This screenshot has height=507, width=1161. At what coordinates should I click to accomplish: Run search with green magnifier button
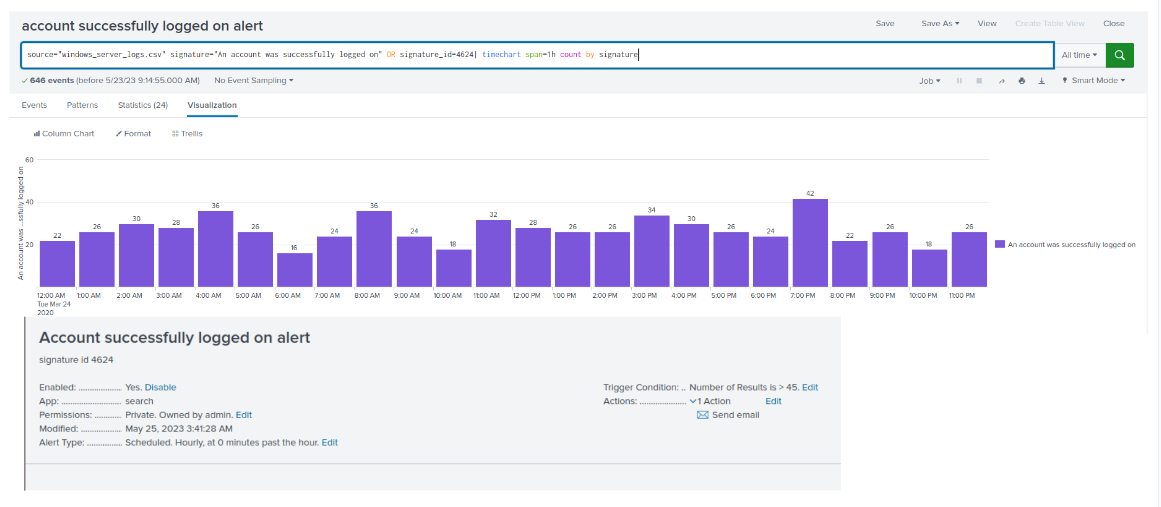tap(1120, 55)
